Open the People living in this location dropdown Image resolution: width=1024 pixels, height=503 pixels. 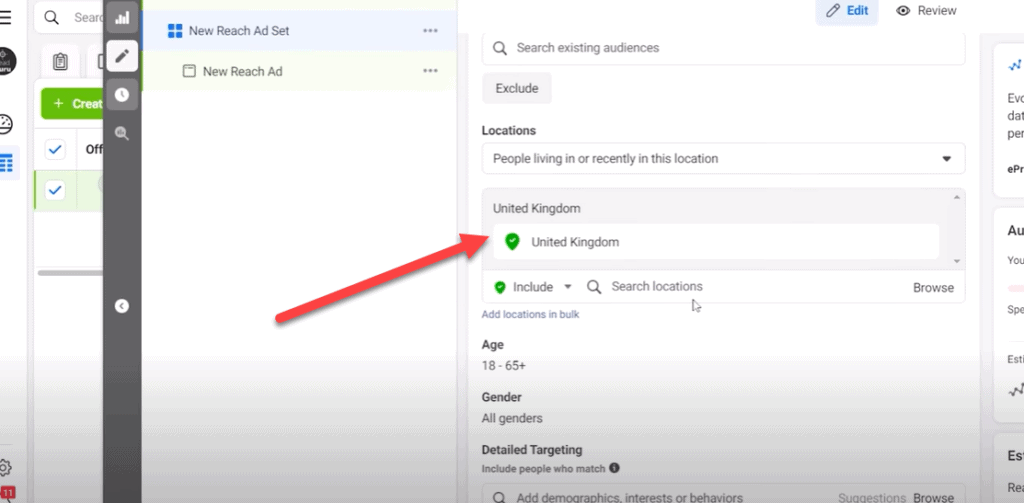(724, 159)
